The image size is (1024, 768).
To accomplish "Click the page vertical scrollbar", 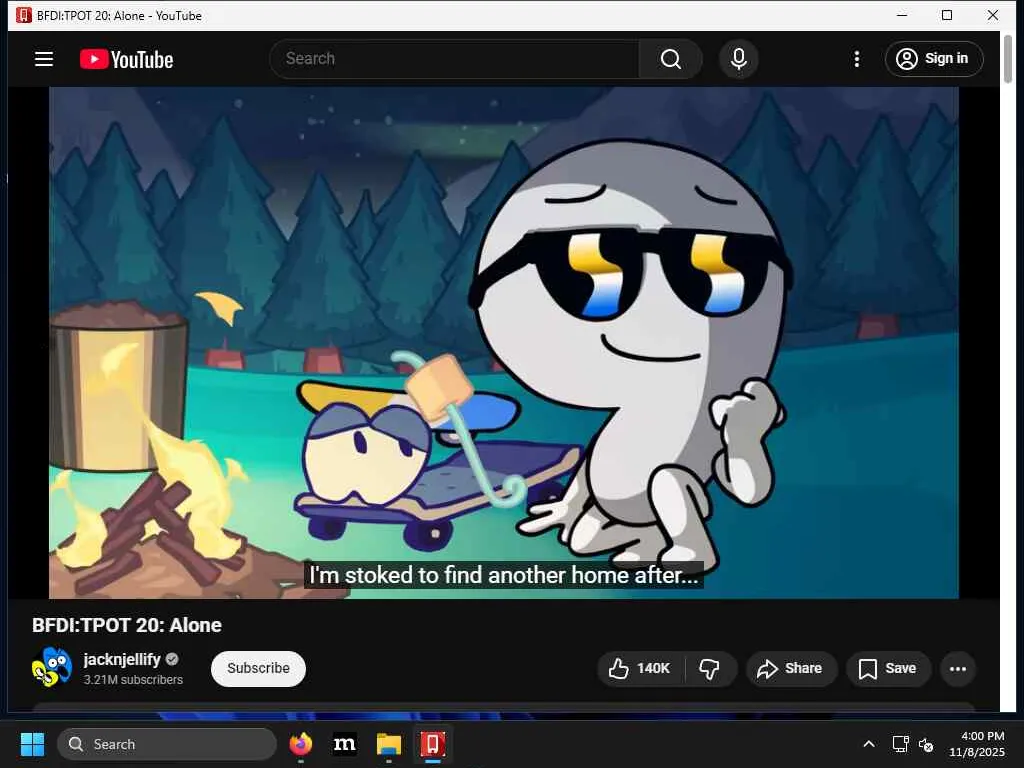I will click(1008, 59).
